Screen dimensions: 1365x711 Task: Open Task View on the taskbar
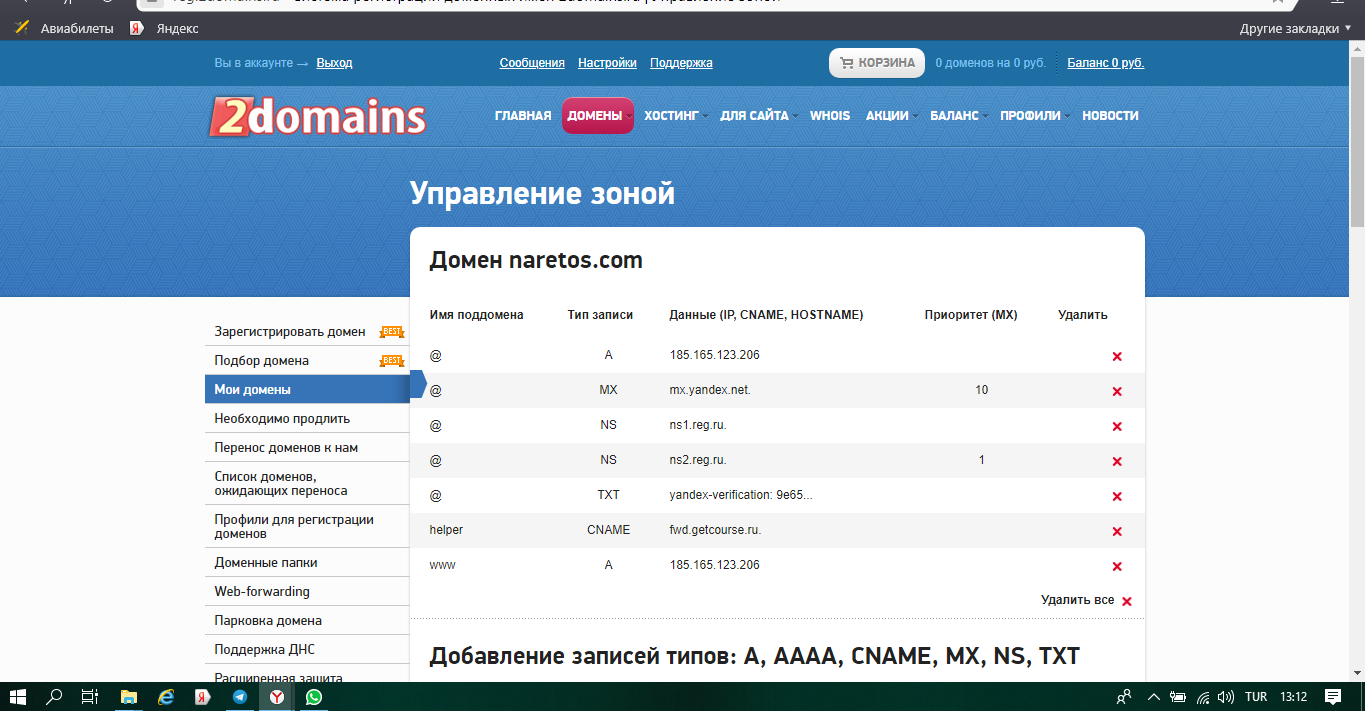coord(90,697)
